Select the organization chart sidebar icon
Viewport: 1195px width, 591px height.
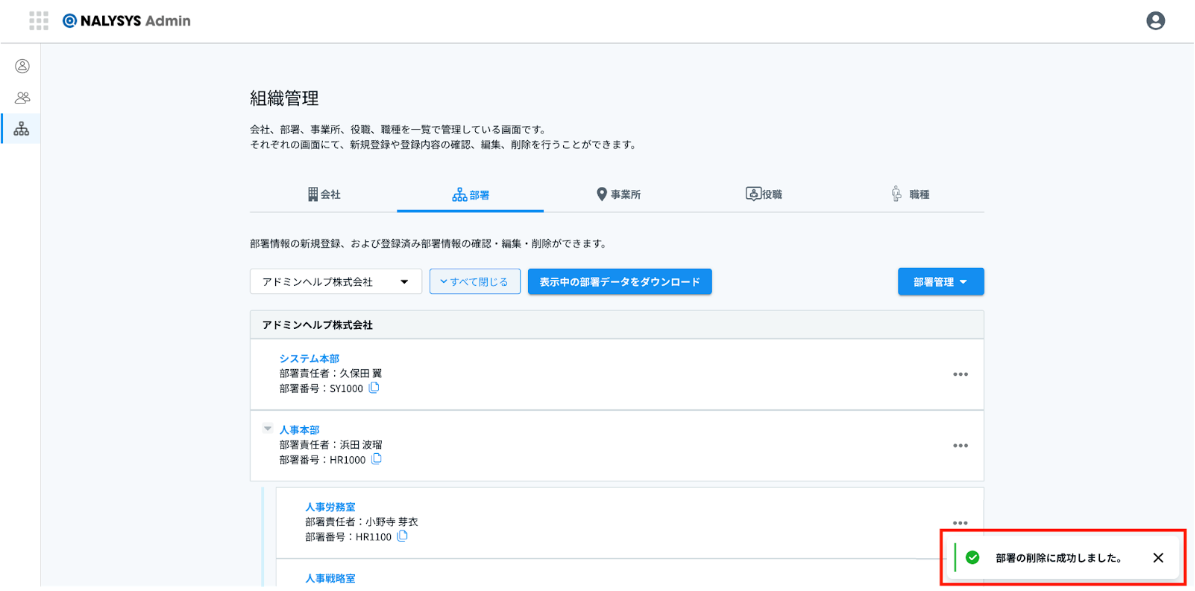point(22,129)
